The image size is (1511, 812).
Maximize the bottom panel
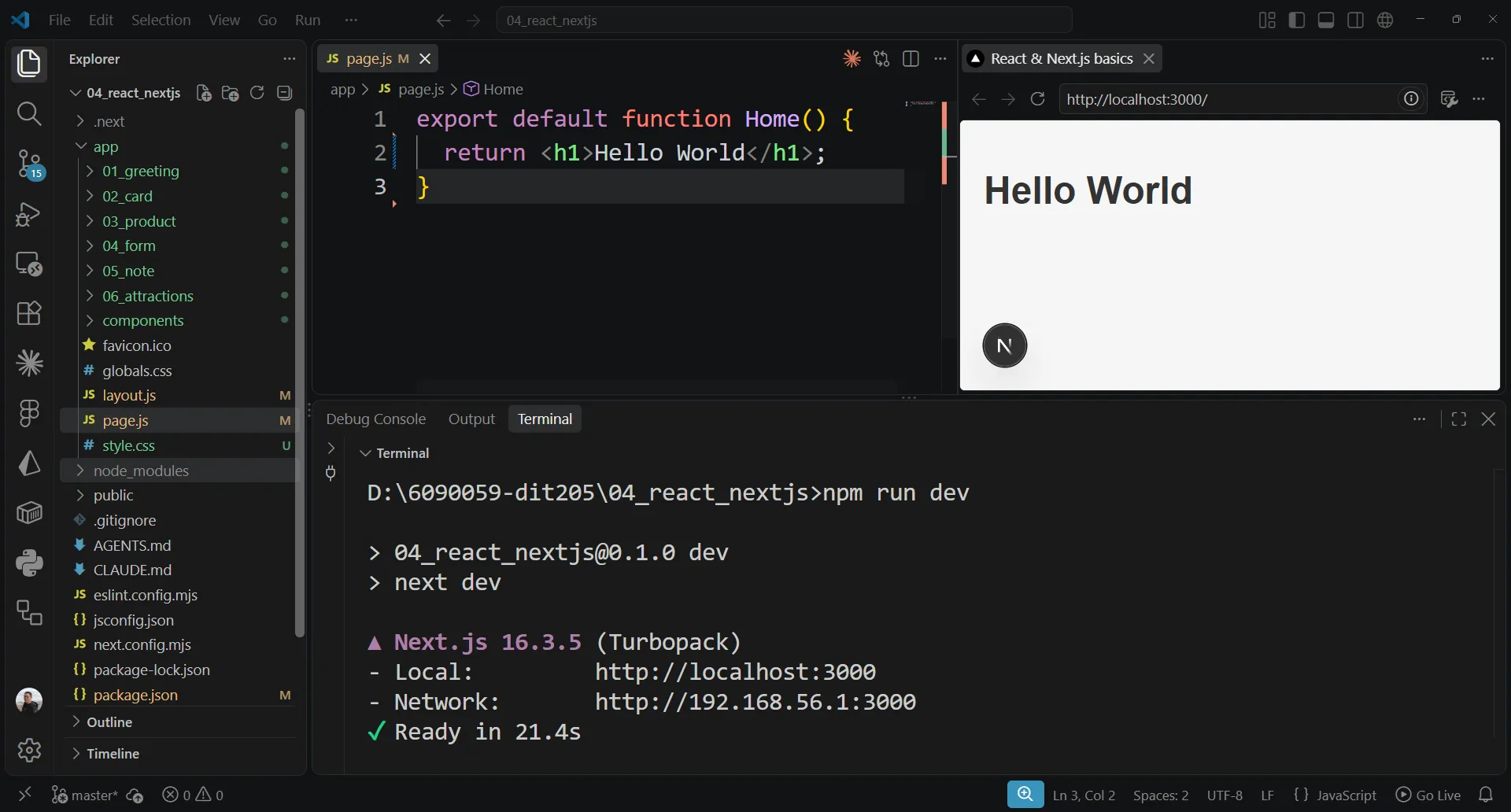point(1458,419)
